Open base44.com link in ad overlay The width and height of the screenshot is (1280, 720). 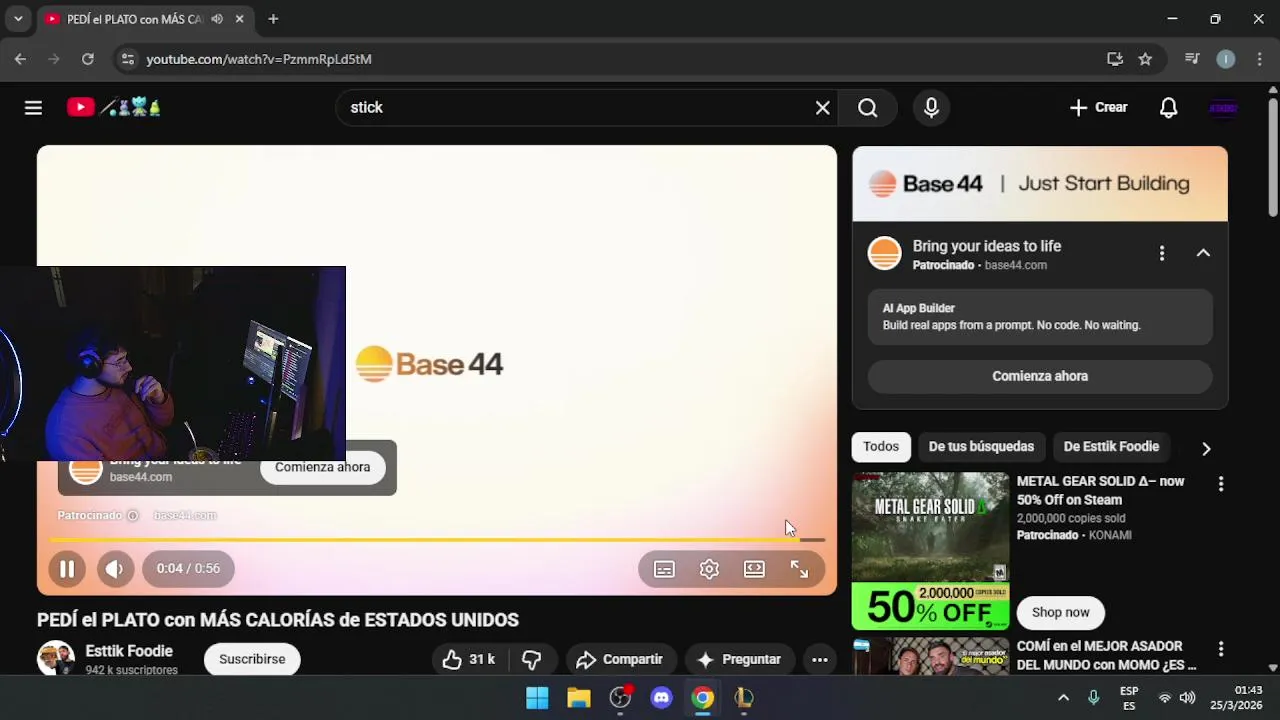(184, 516)
